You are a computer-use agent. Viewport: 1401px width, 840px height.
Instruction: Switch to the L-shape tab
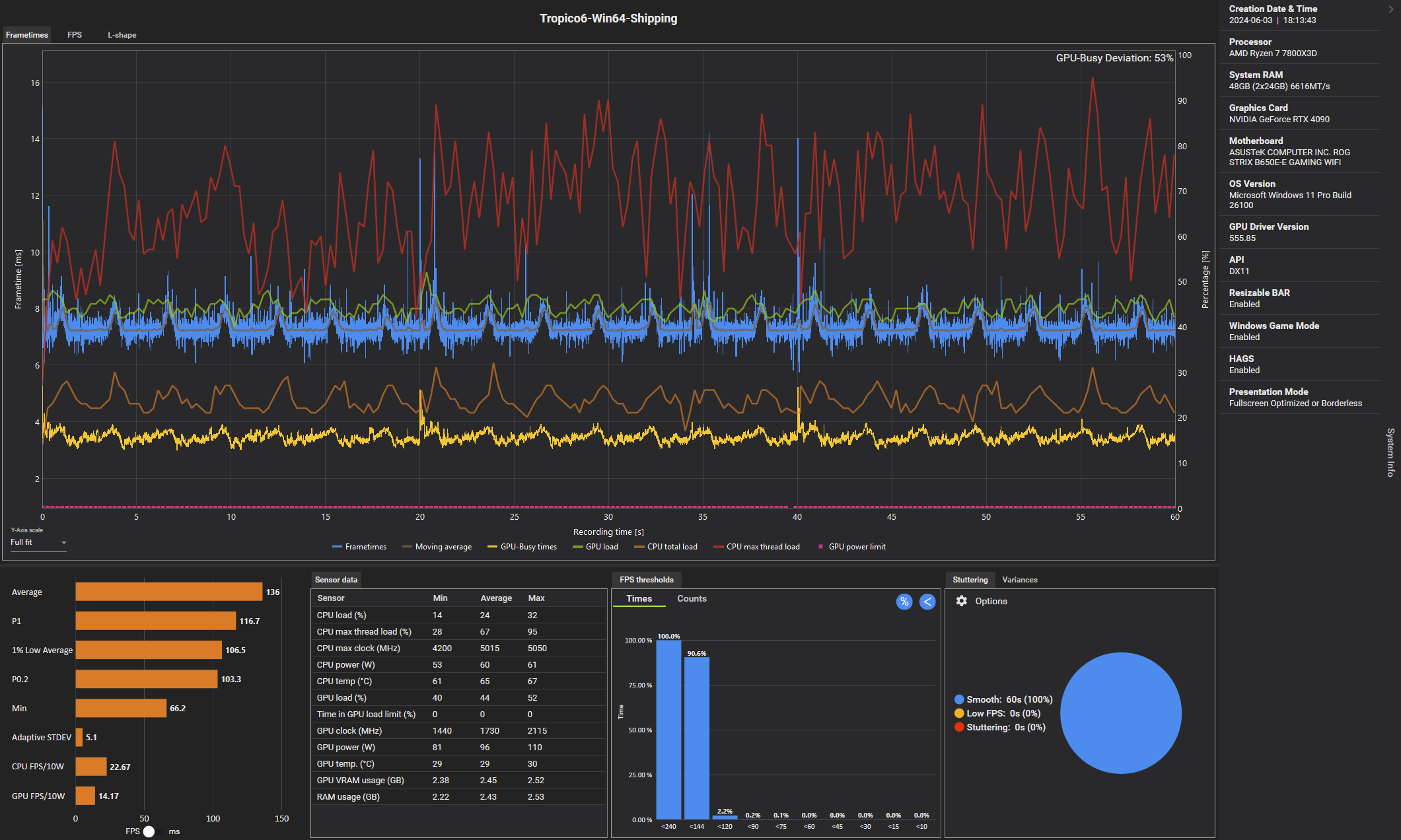pos(122,35)
